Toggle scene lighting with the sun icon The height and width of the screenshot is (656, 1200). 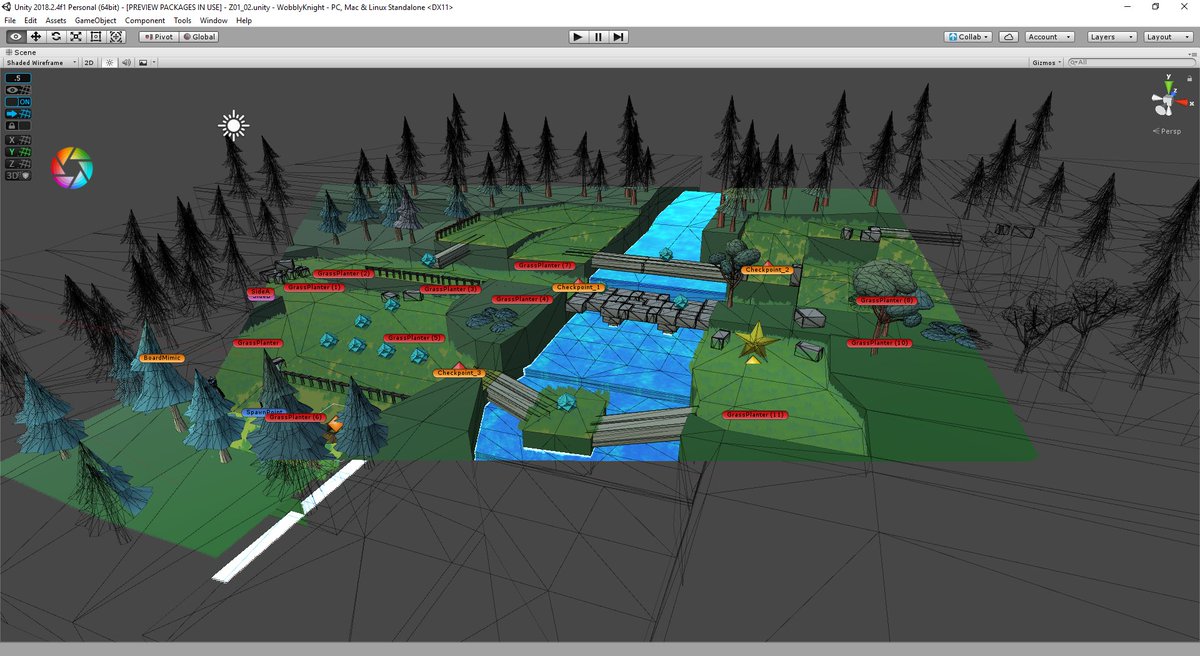click(x=109, y=61)
